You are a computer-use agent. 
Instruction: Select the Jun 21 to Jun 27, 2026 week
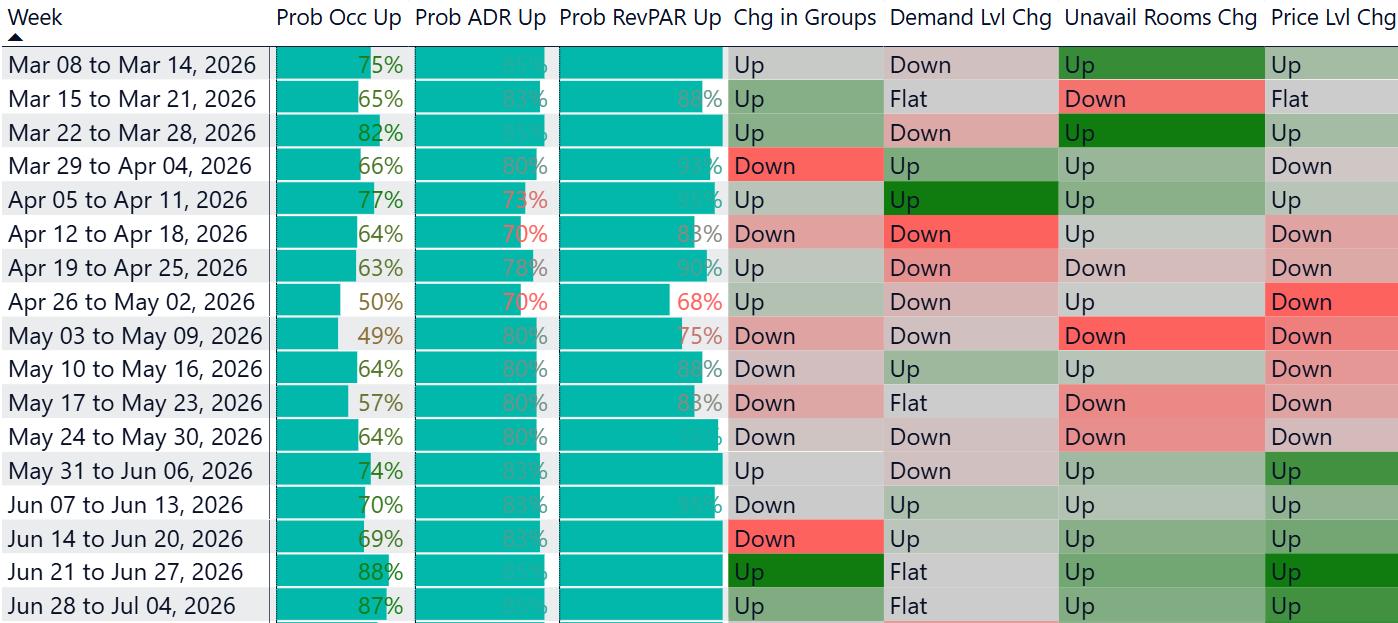tap(126, 572)
